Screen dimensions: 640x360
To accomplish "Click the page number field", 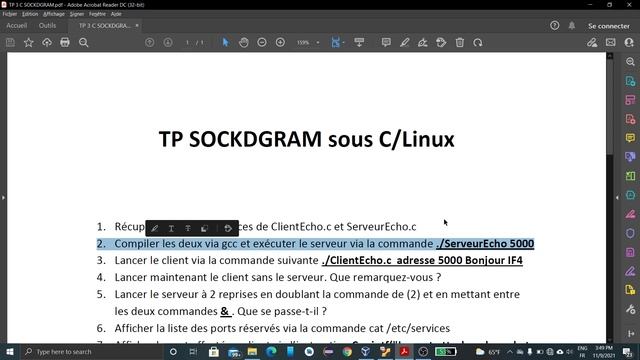I will click(188, 42).
